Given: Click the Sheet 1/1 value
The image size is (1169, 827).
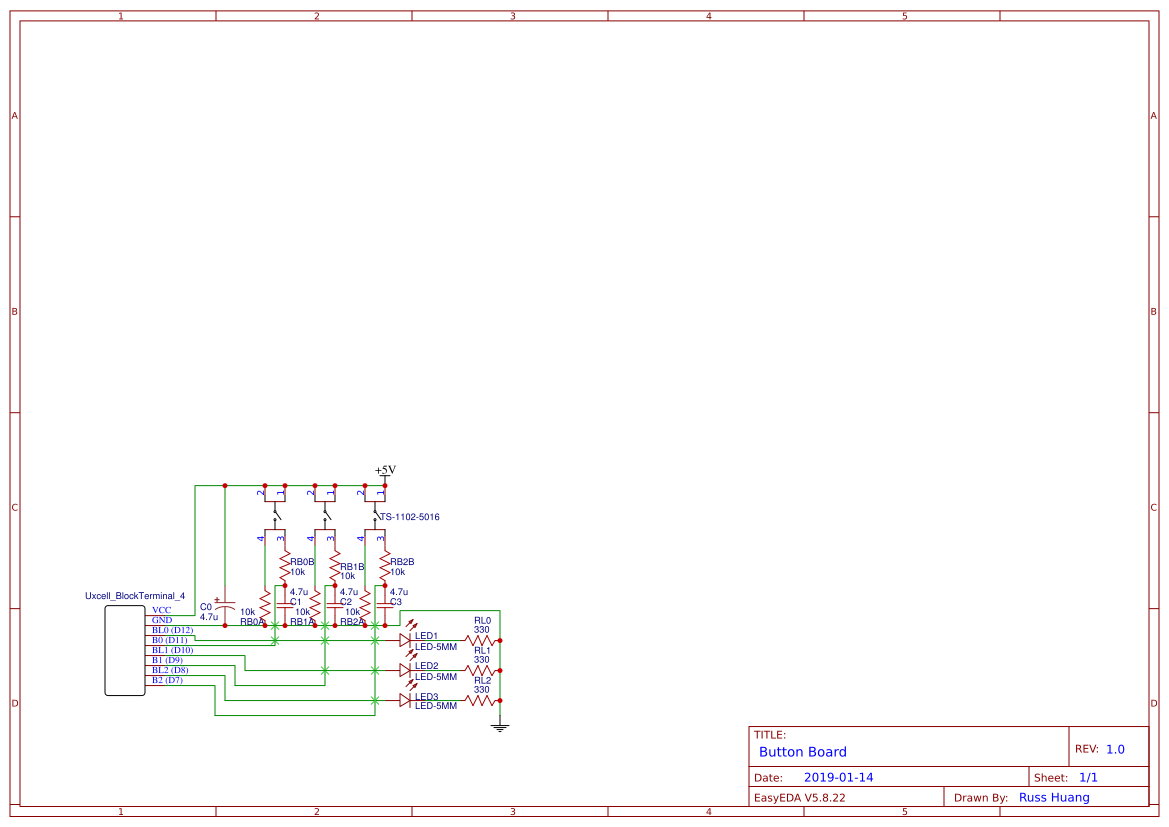Looking at the screenshot, I should [1088, 777].
